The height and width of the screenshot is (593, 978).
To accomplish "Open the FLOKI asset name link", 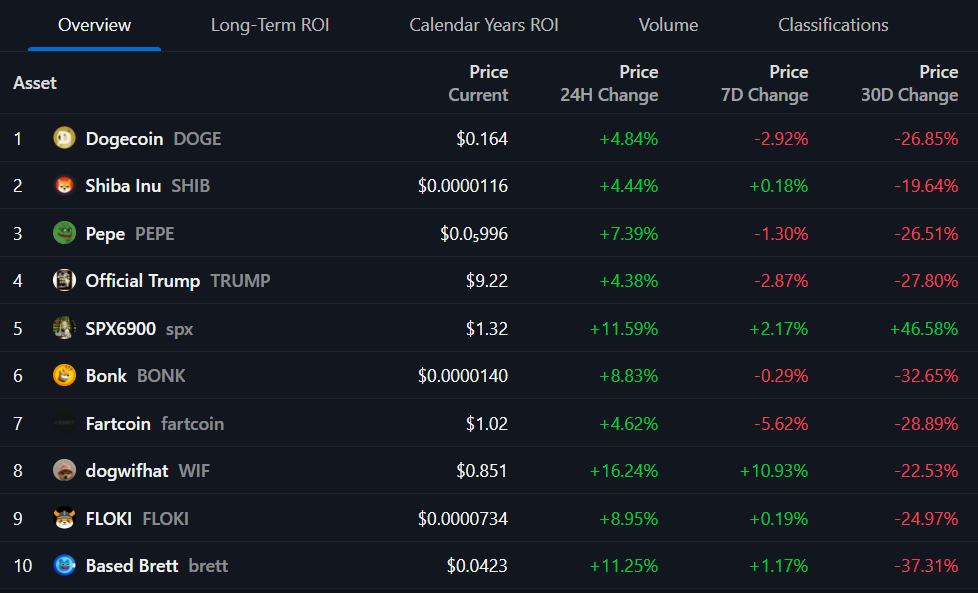I will pos(109,519).
